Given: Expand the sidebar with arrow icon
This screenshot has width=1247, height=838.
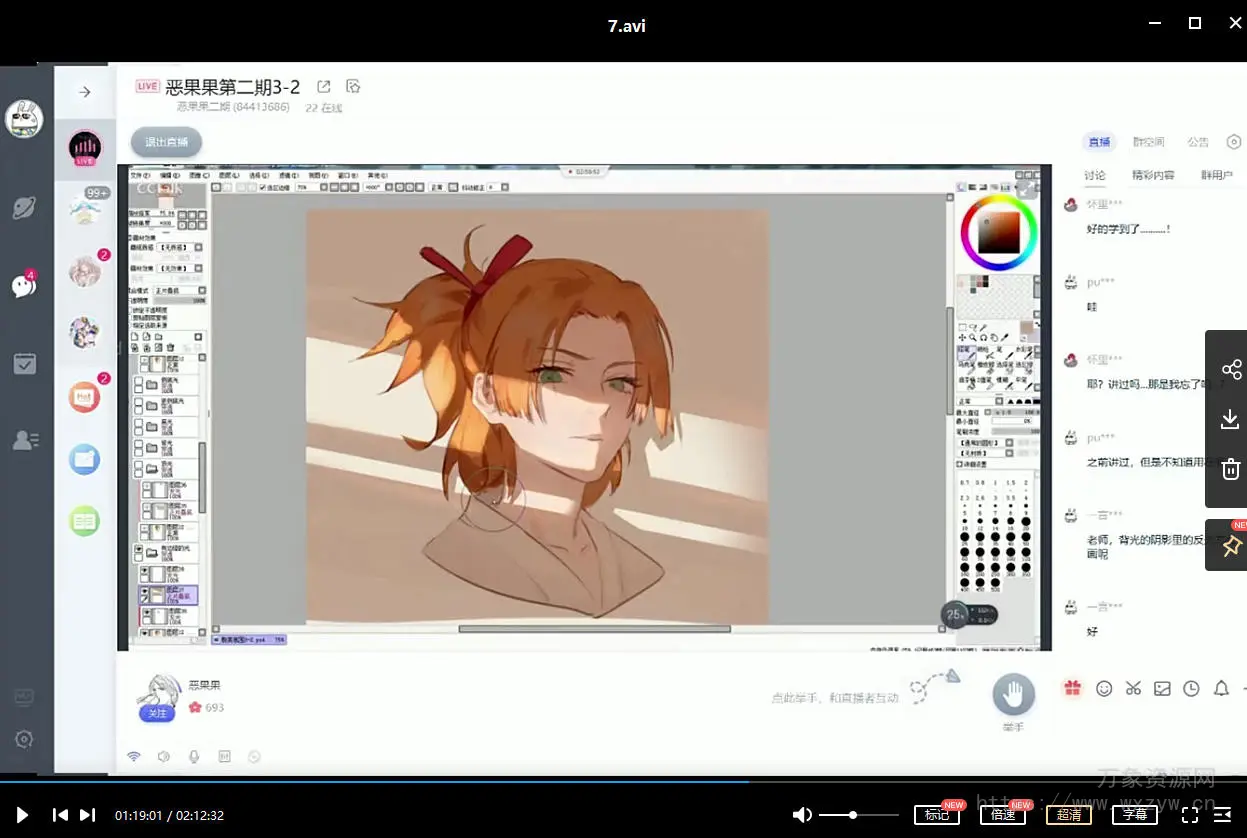Looking at the screenshot, I should 85,92.
